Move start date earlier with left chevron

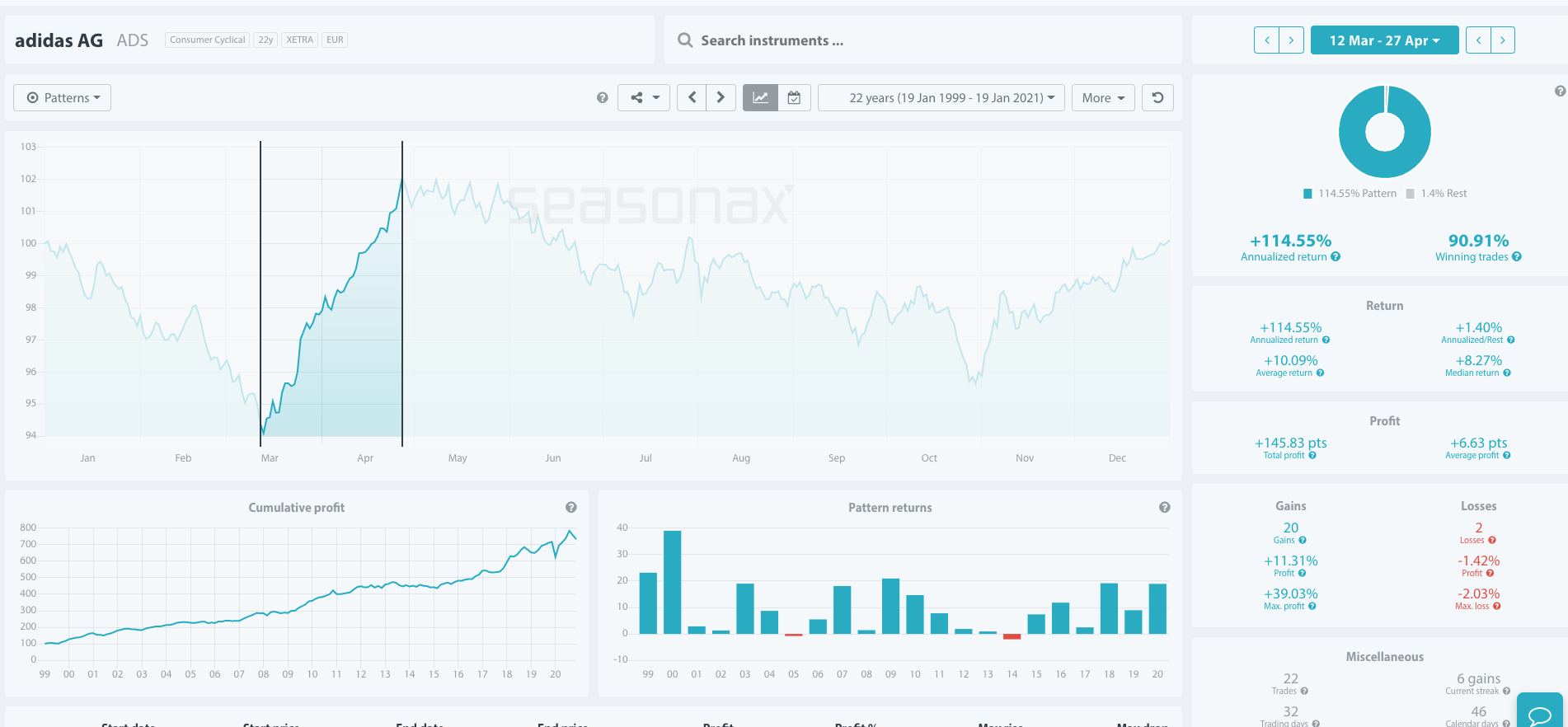coord(1267,40)
